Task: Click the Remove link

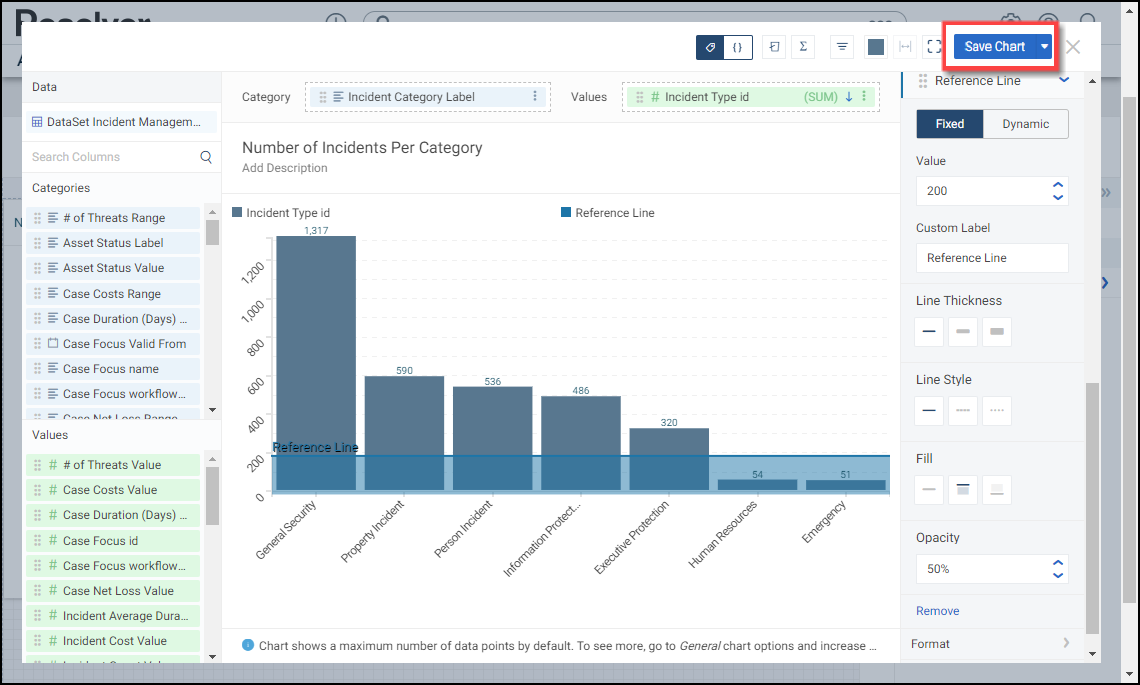Action: pos(937,611)
